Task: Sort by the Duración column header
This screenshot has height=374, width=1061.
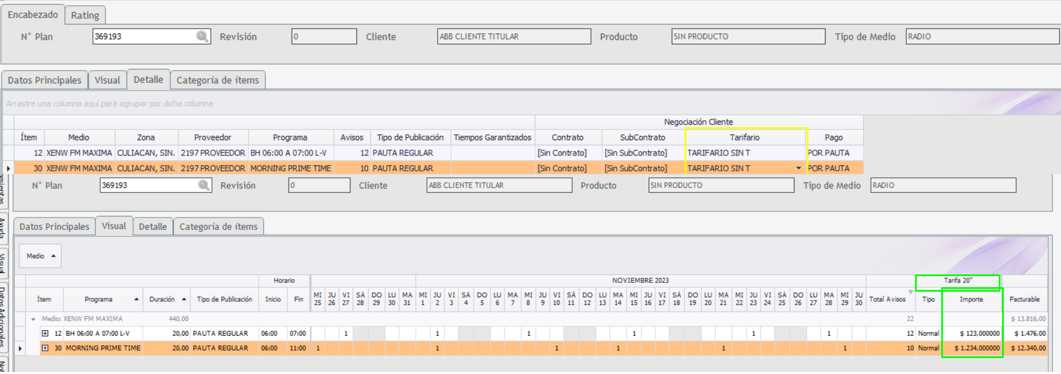Action: point(167,299)
